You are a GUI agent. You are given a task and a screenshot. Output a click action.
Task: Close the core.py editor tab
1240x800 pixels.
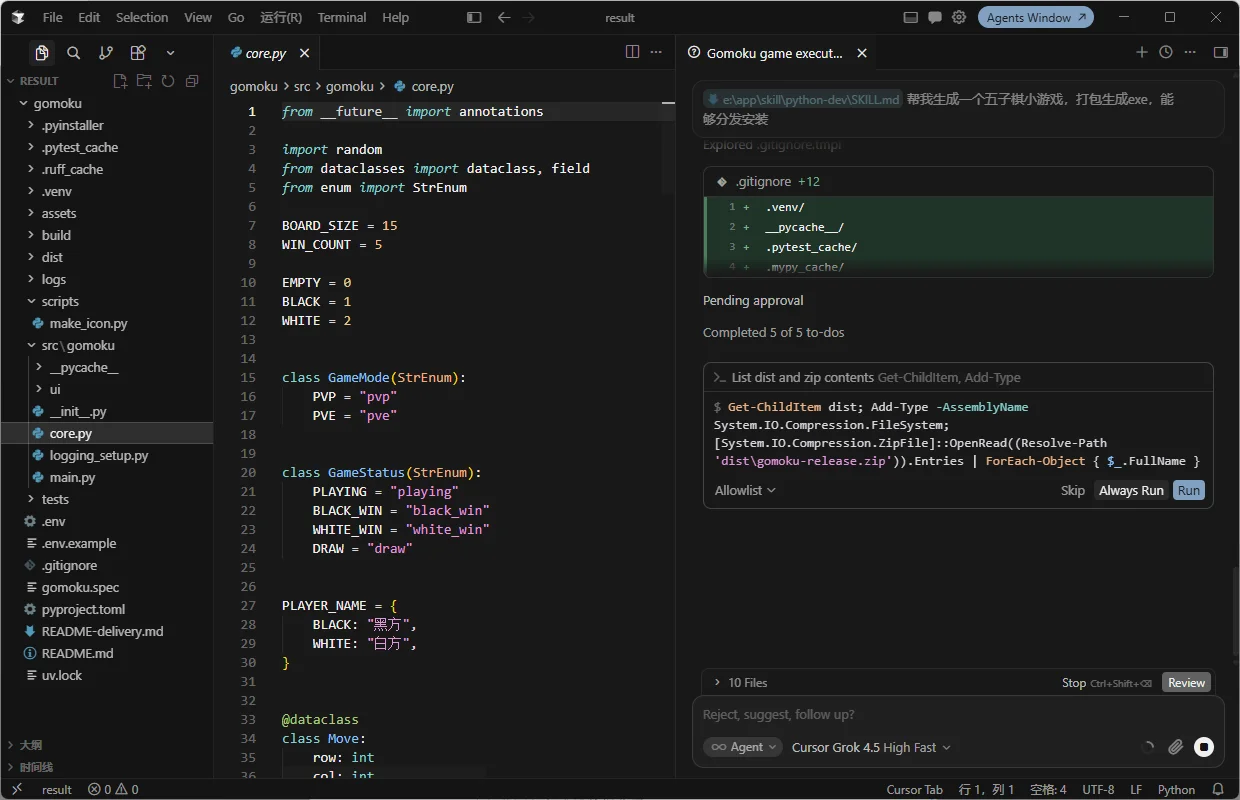tap(305, 53)
